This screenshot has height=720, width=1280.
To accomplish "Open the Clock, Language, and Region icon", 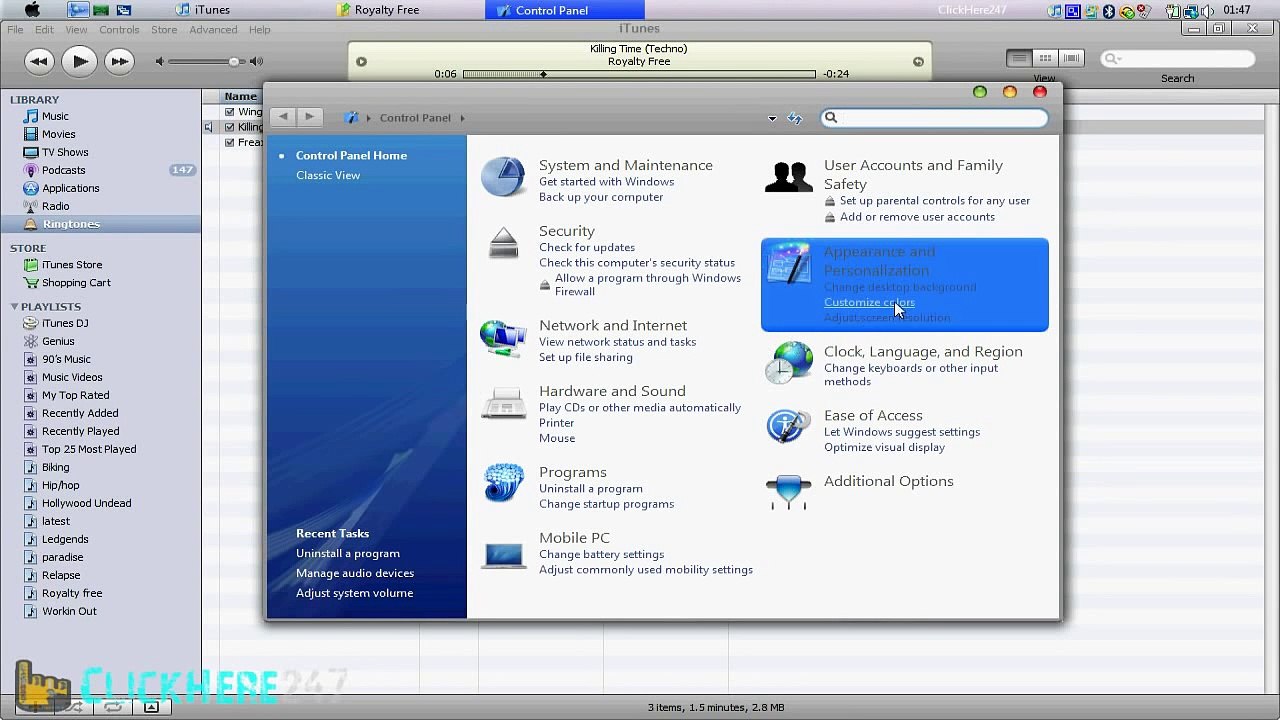I will (x=789, y=362).
